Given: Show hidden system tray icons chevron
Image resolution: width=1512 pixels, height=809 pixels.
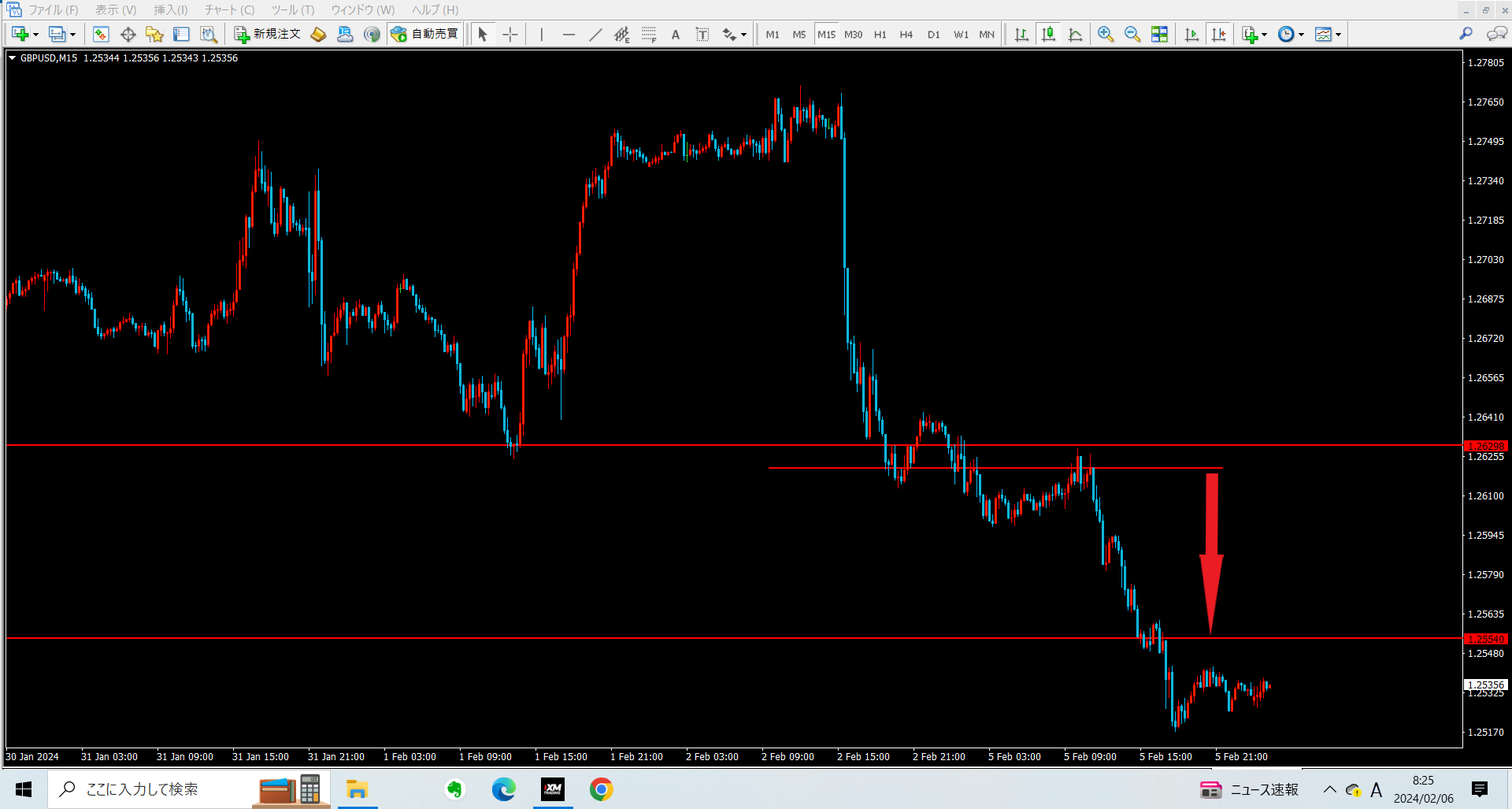Looking at the screenshot, I should 1329,789.
